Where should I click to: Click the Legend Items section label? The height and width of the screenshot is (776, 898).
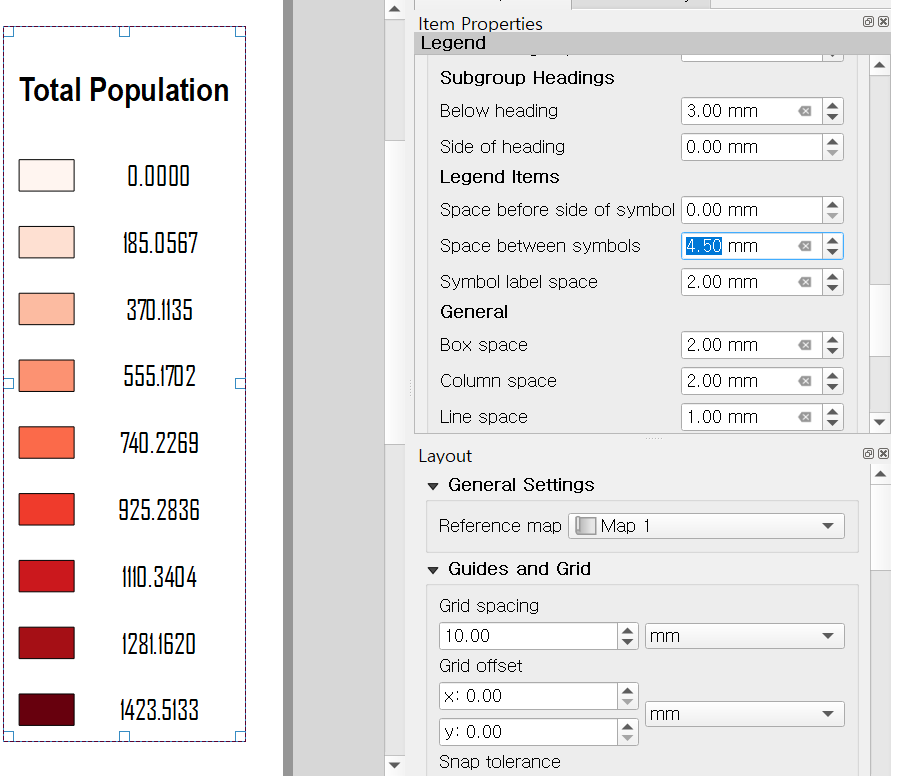pos(499,177)
